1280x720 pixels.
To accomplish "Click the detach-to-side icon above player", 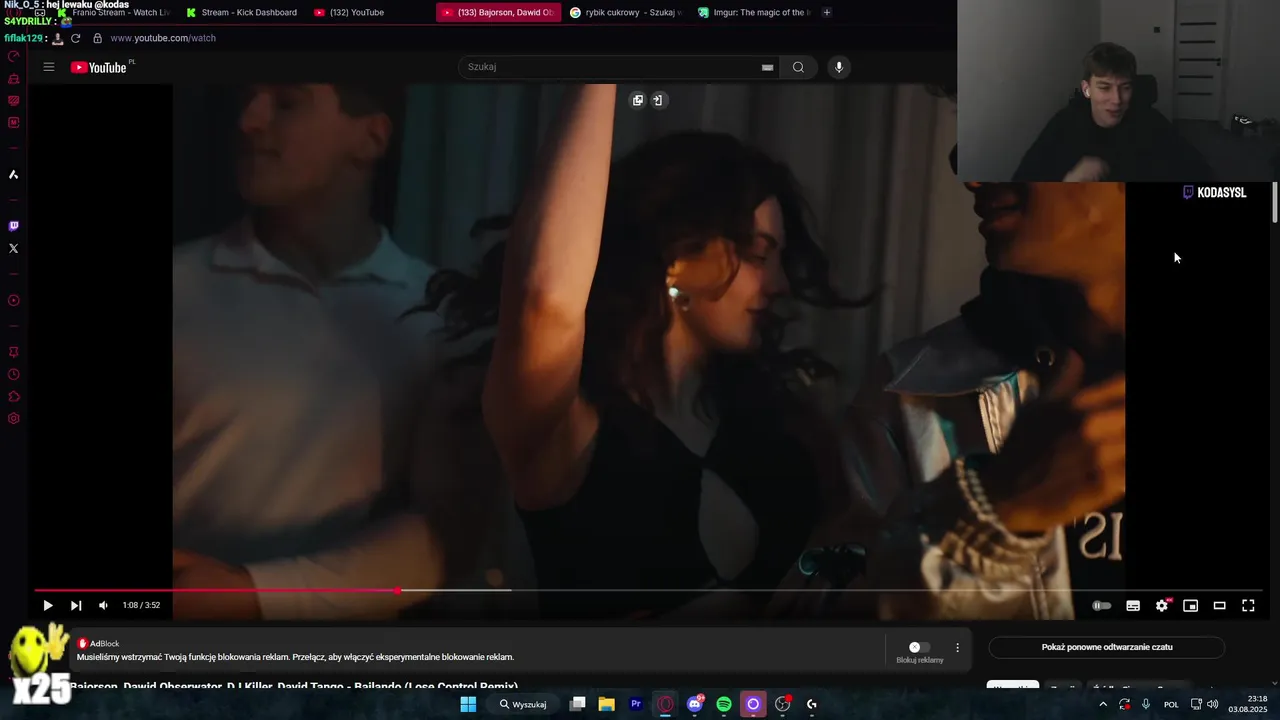I will click(x=658, y=100).
